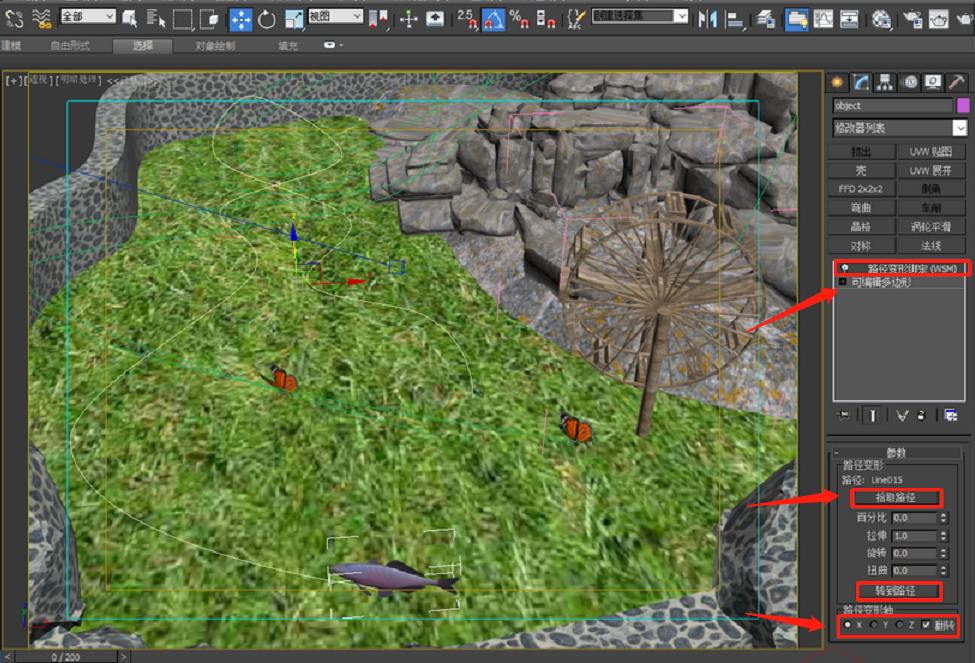Toggle lightbulb of 路径变形绑定 (WSM) modifier
This screenshot has height=663, width=975.
tap(844, 268)
